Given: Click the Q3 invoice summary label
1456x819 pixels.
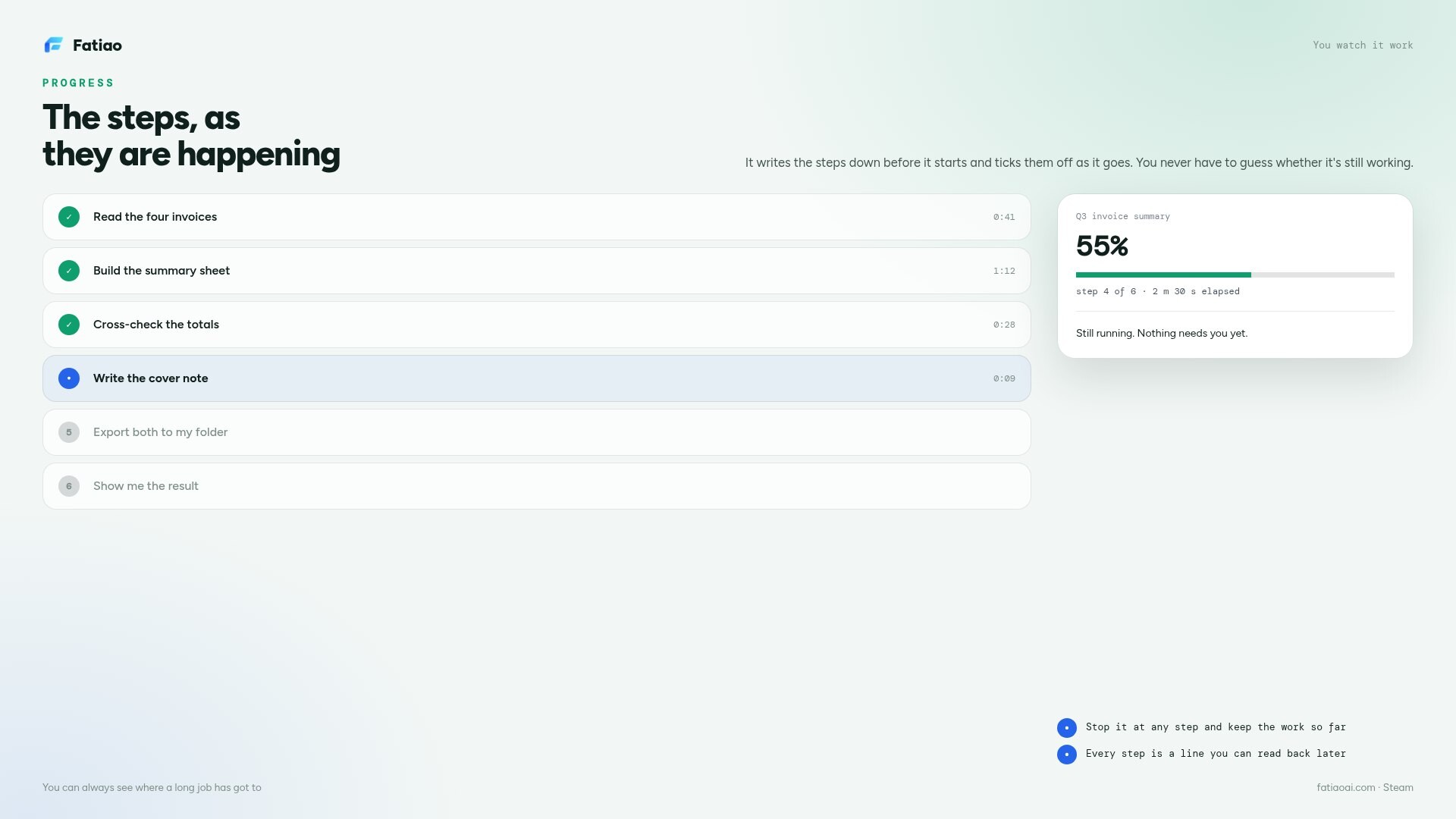Looking at the screenshot, I should pos(1123,217).
